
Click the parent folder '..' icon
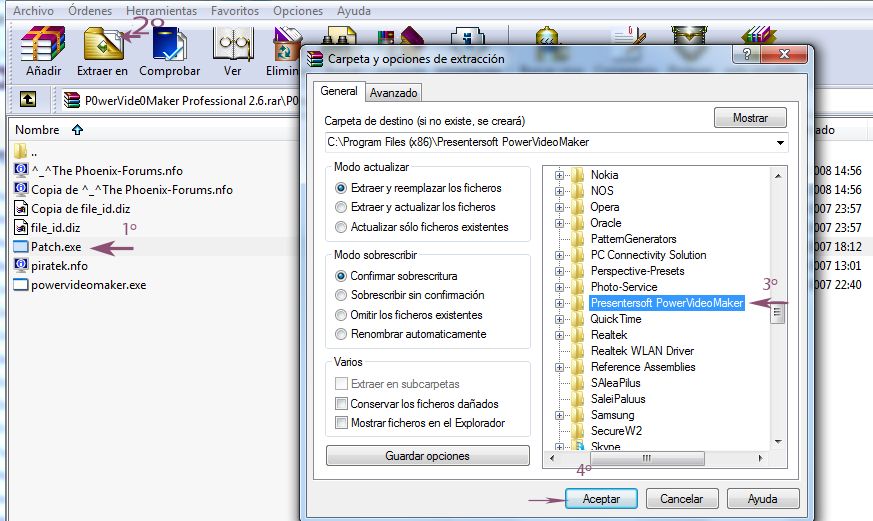[x=21, y=151]
